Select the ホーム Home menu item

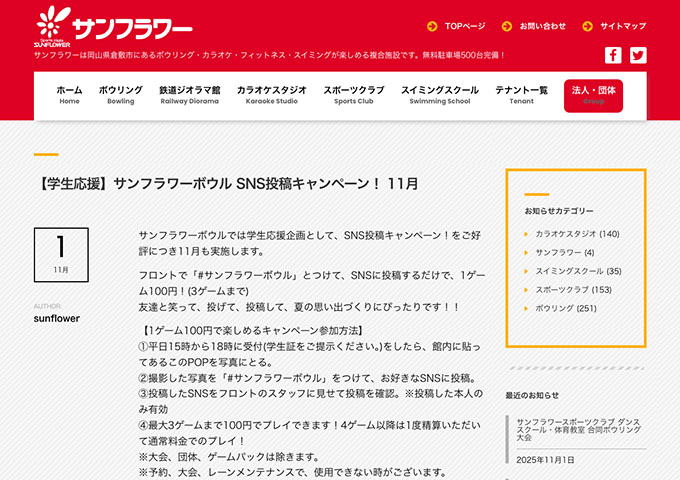(x=69, y=95)
